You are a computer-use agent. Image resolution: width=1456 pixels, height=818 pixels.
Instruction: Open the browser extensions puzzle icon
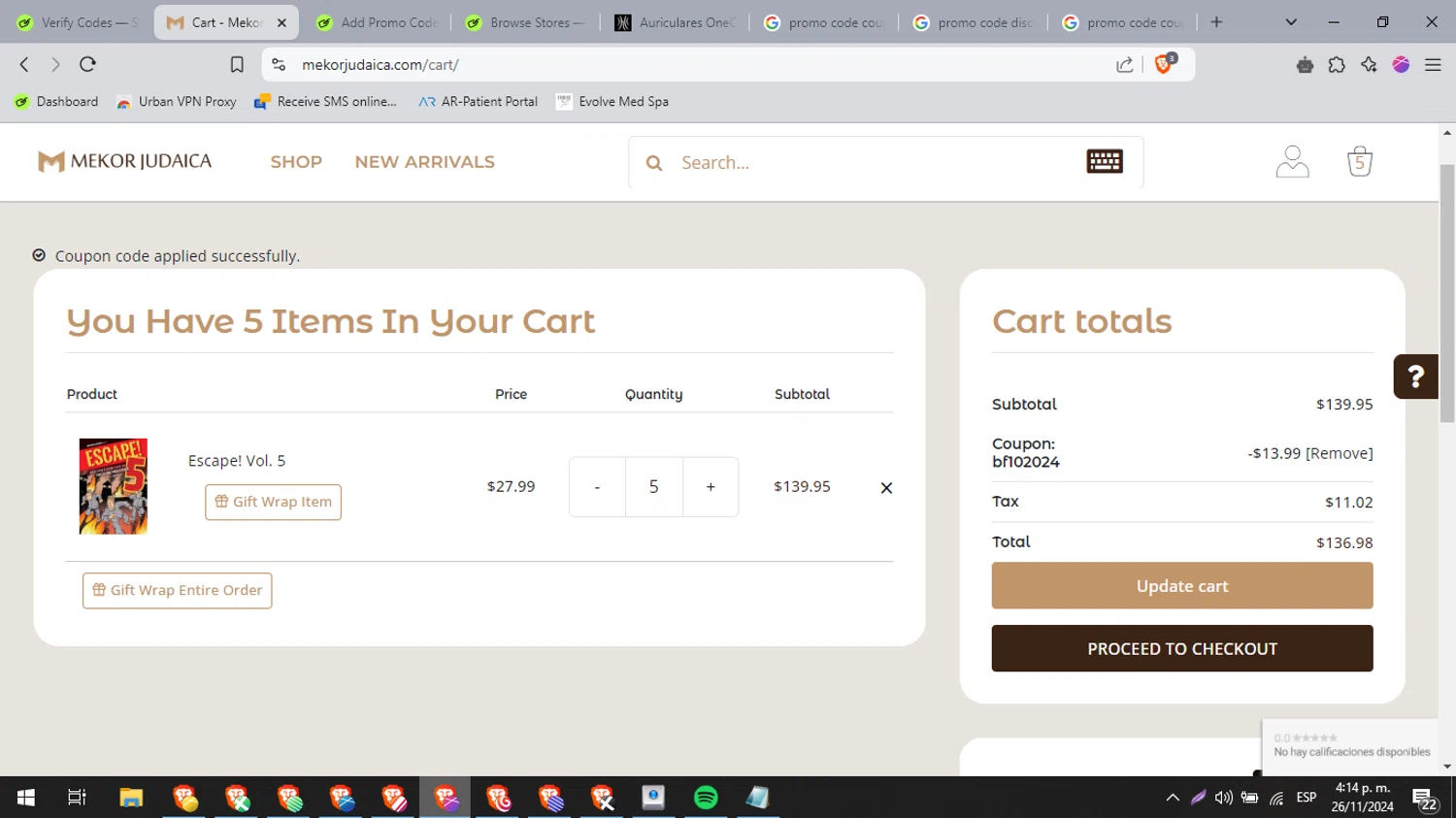(x=1337, y=64)
